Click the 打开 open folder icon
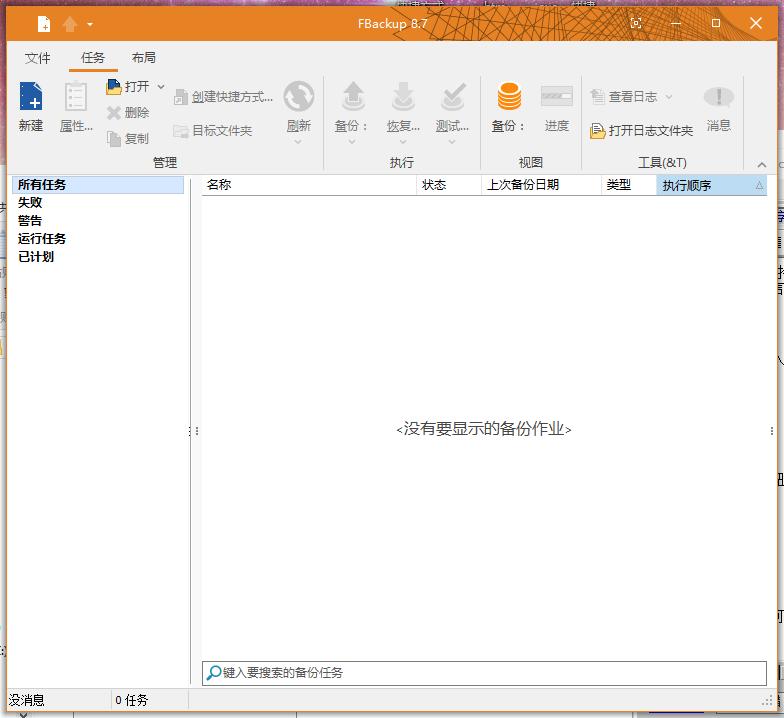This screenshot has width=784, height=718. (114, 87)
